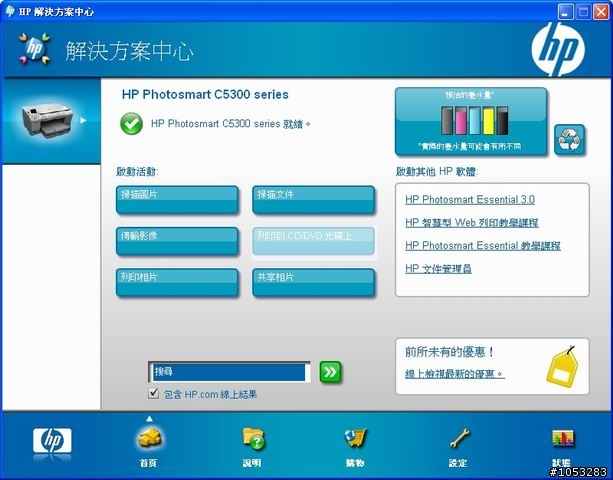Click the 傳輸影像 button
Screen dimensions: 613x480
click(177, 241)
